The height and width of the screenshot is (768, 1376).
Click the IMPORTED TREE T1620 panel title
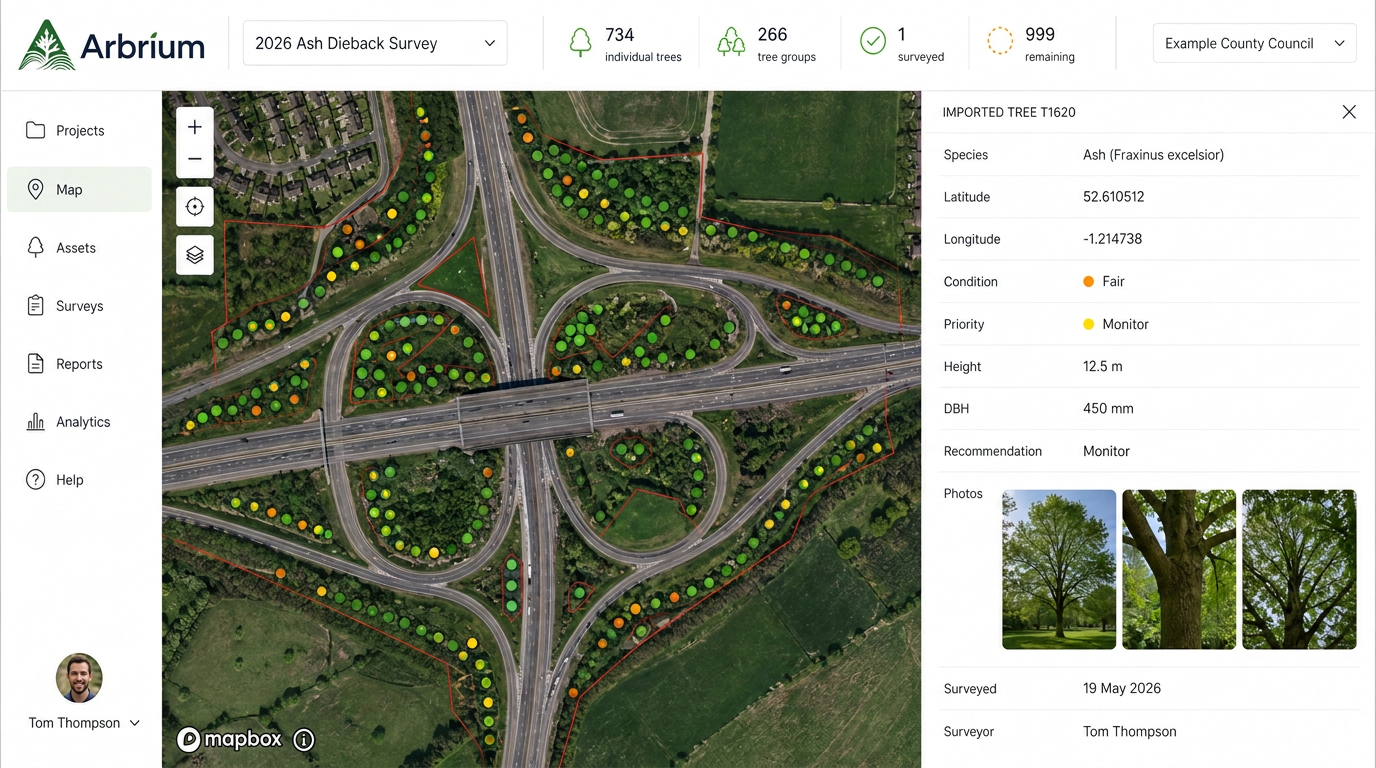pos(1009,112)
